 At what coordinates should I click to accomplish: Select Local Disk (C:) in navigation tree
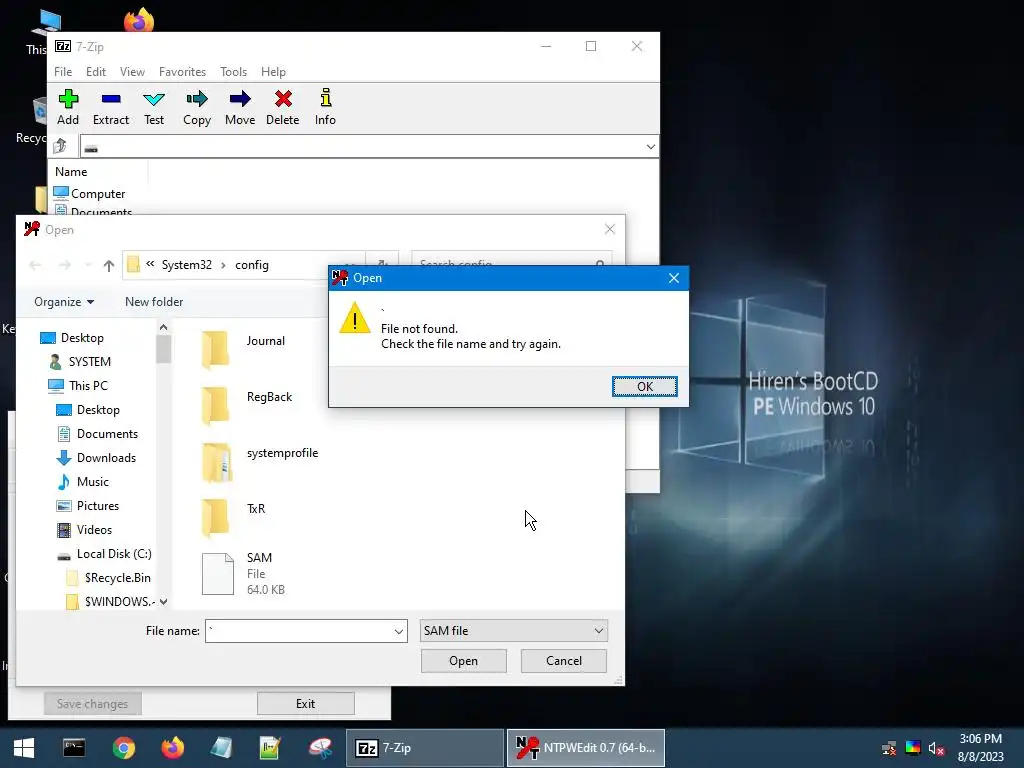[104, 554]
